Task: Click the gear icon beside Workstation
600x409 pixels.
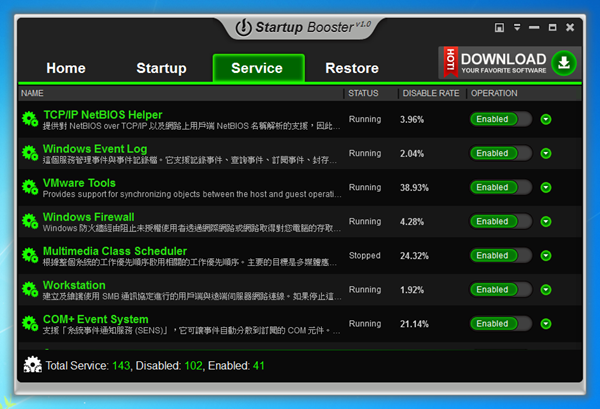Action: tap(30, 289)
